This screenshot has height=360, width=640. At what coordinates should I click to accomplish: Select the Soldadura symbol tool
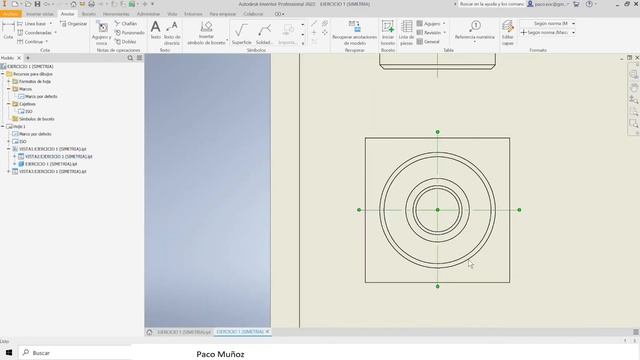click(x=264, y=33)
